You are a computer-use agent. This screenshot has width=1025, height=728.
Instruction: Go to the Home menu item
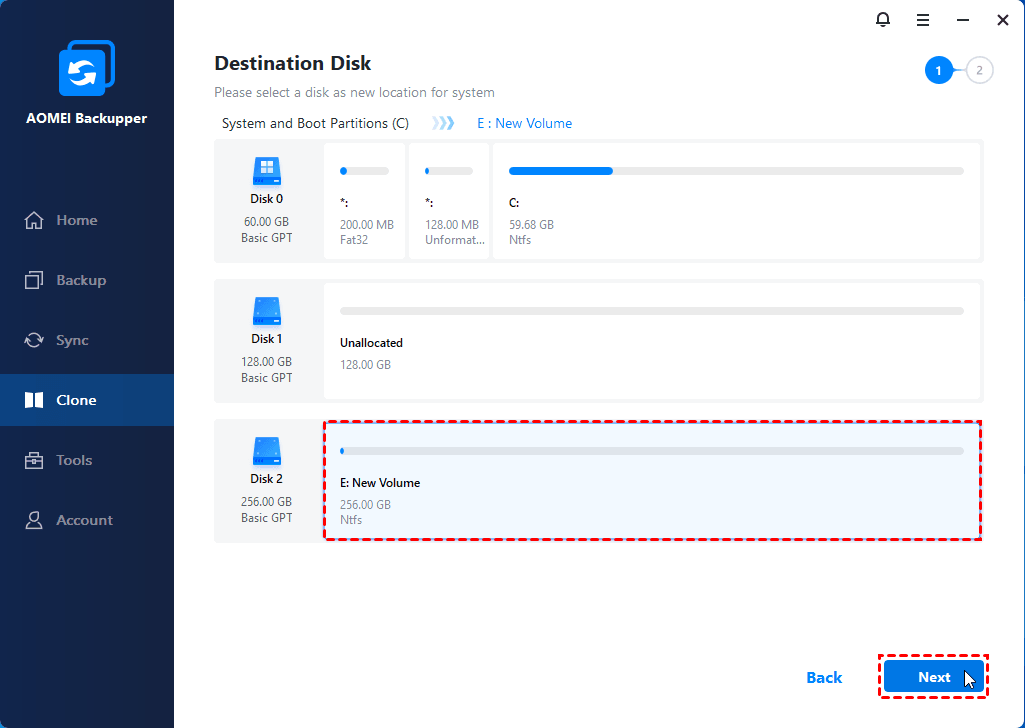[x=87, y=220]
